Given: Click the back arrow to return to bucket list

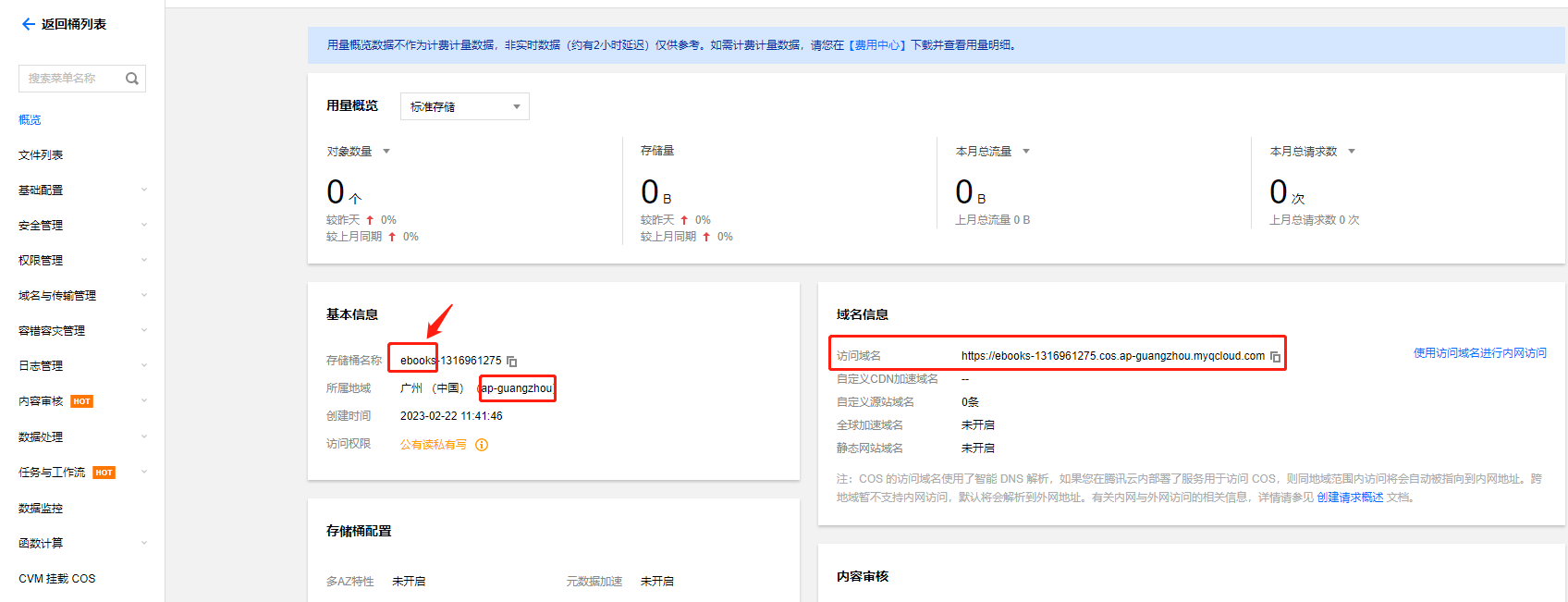Looking at the screenshot, I should (x=28, y=24).
